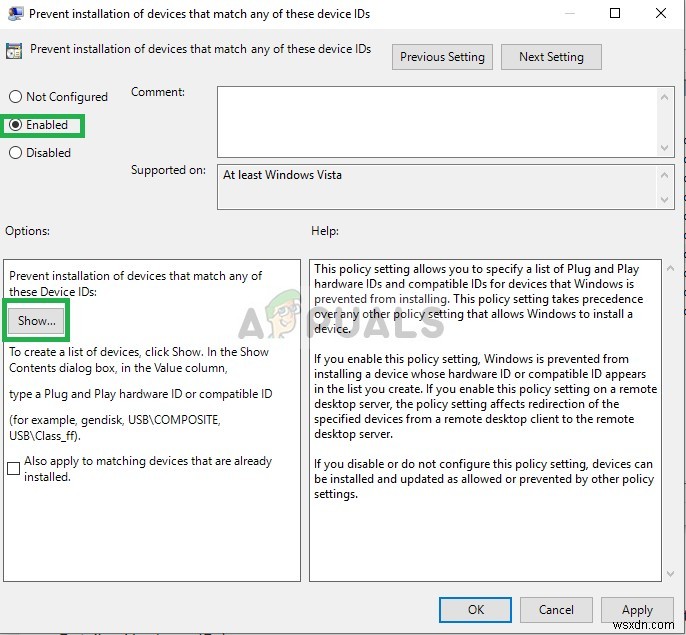Confirm with the OK button

coord(476,610)
